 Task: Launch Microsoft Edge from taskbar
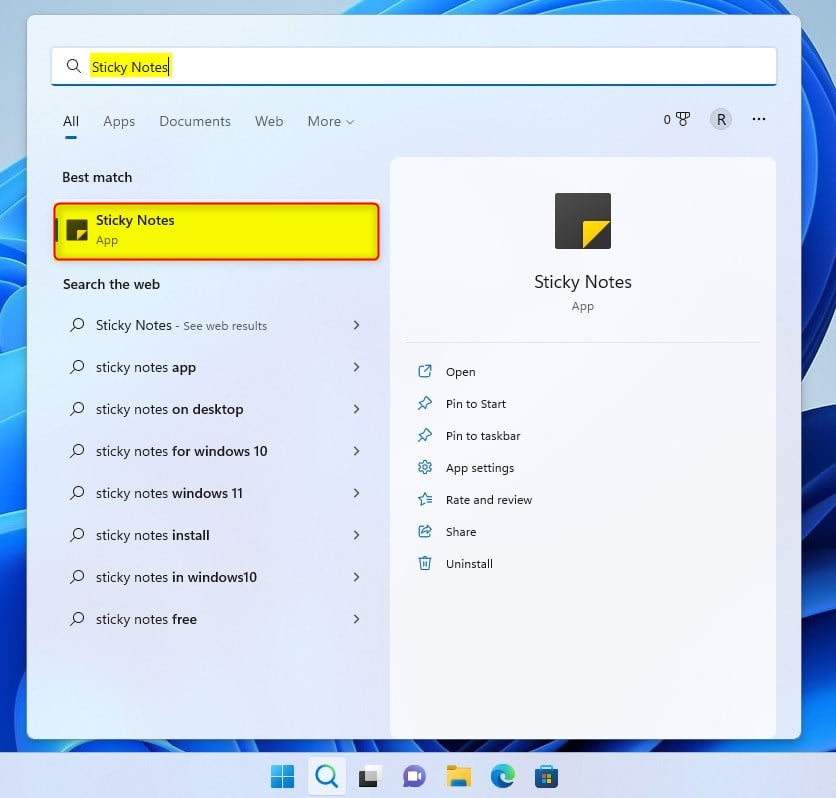(x=503, y=776)
